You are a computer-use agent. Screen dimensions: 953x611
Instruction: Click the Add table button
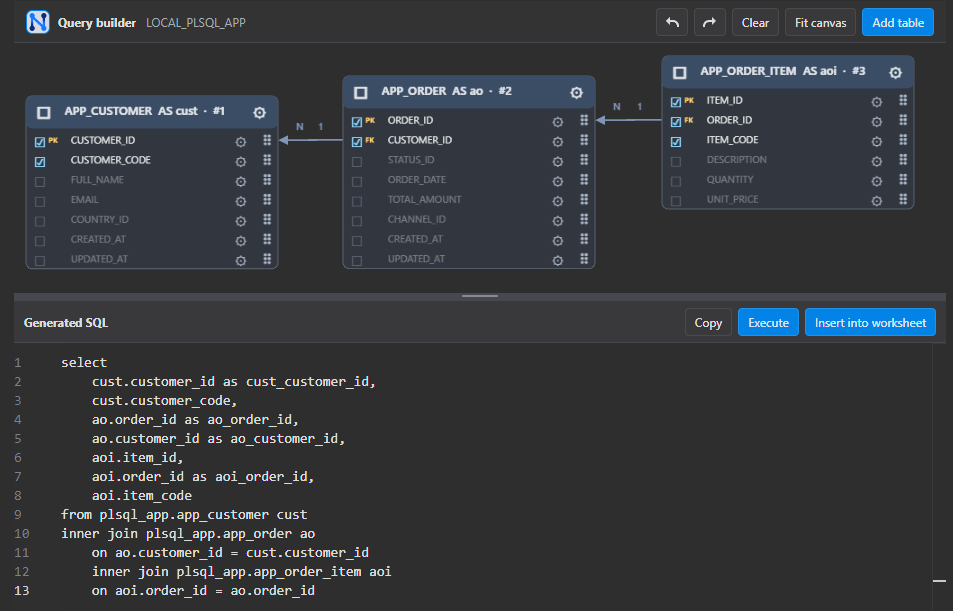(898, 22)
